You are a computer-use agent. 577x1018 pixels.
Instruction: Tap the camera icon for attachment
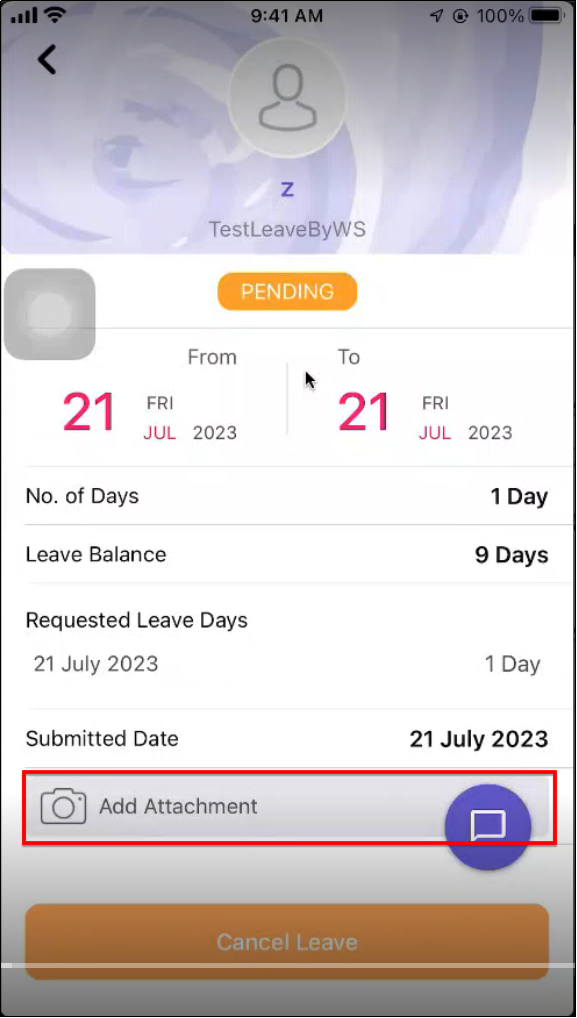[x=63, y=806]
